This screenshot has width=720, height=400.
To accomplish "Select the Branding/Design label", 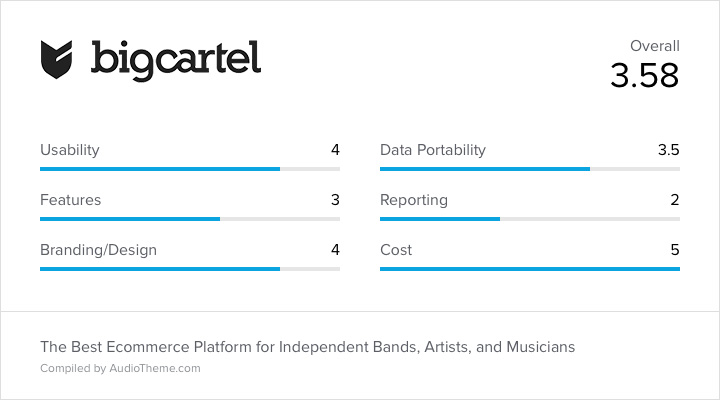I will click(99, 250).
